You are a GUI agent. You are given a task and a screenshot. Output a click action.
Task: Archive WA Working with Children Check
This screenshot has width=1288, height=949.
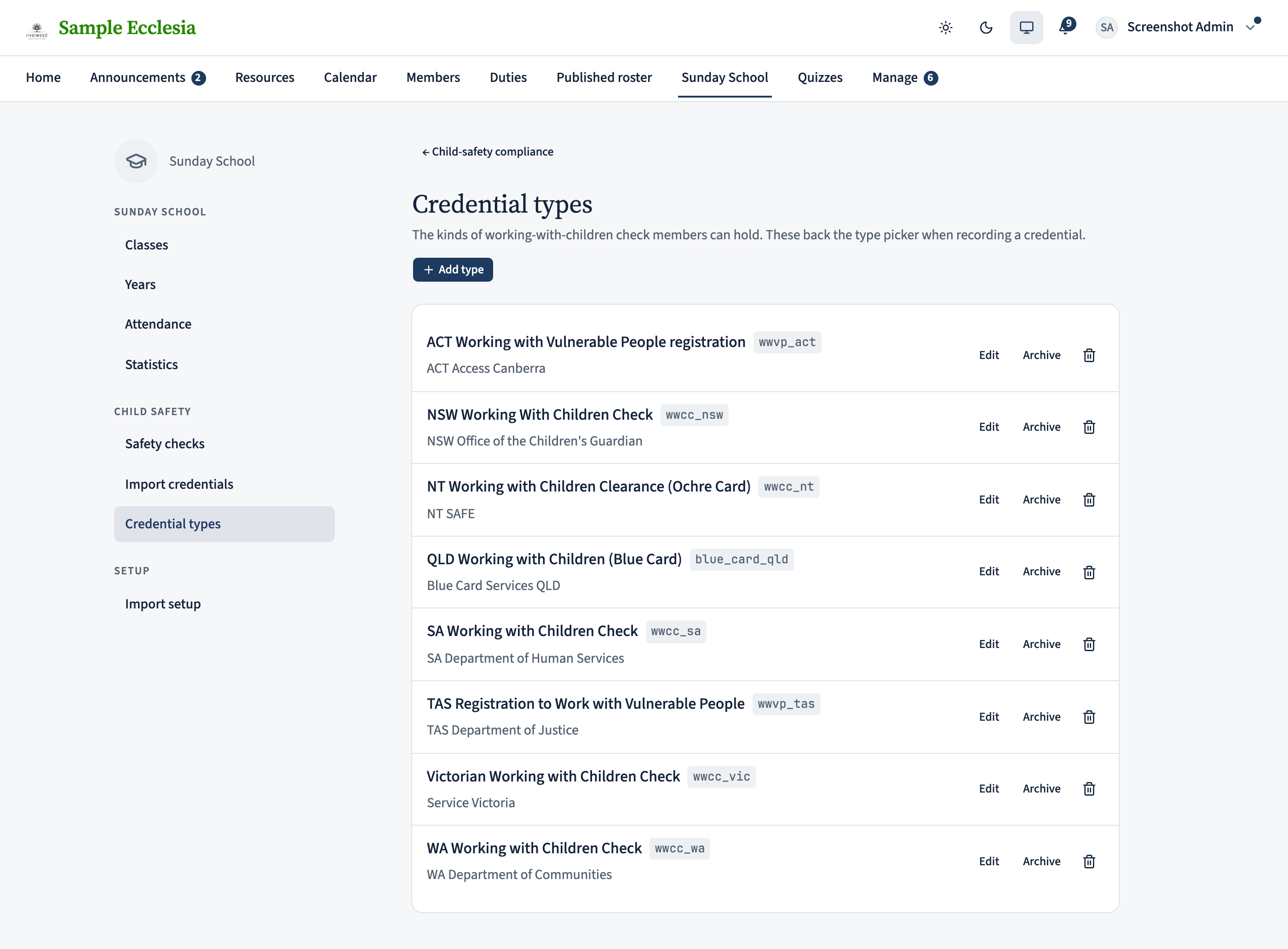(1041, 861)
